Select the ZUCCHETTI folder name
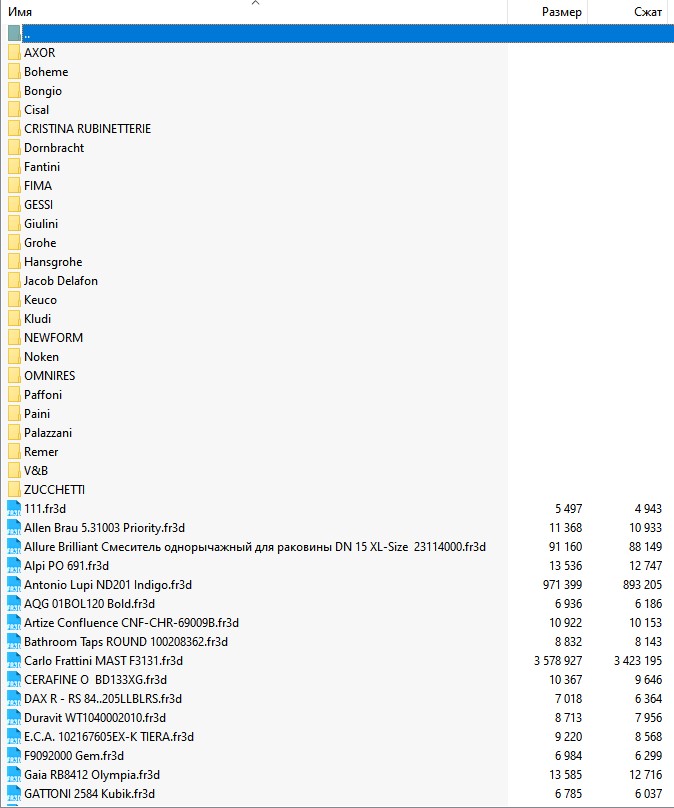The image size is (674, 808). [55, 490]
